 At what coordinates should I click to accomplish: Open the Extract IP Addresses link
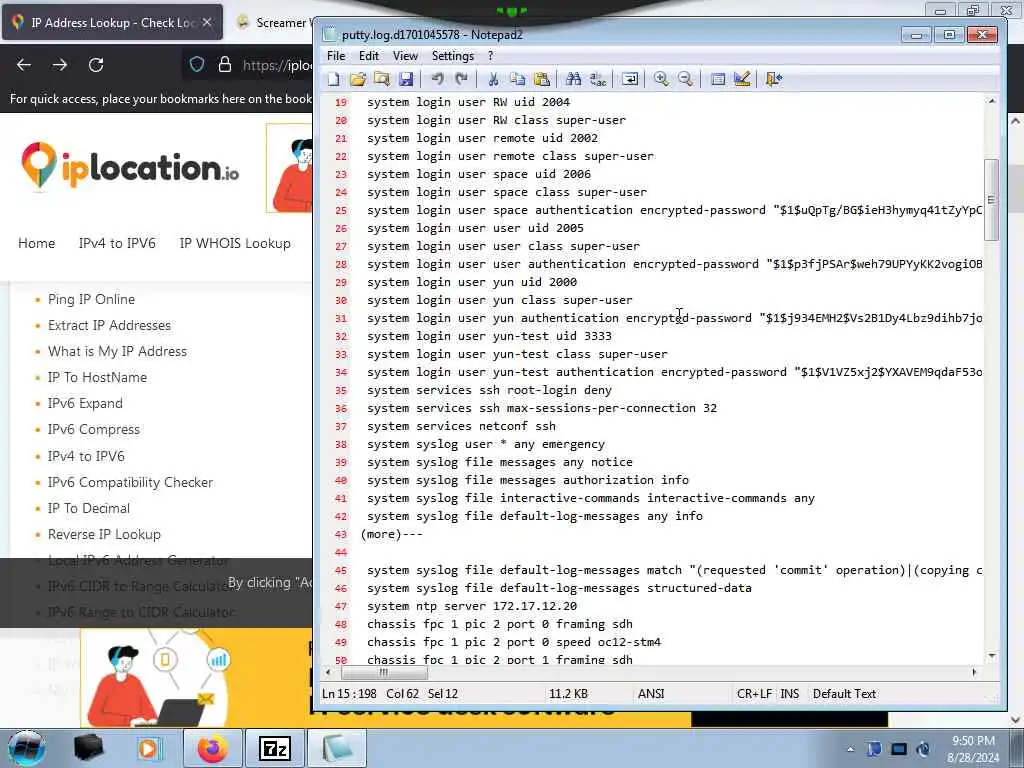(x=109, y=325)
